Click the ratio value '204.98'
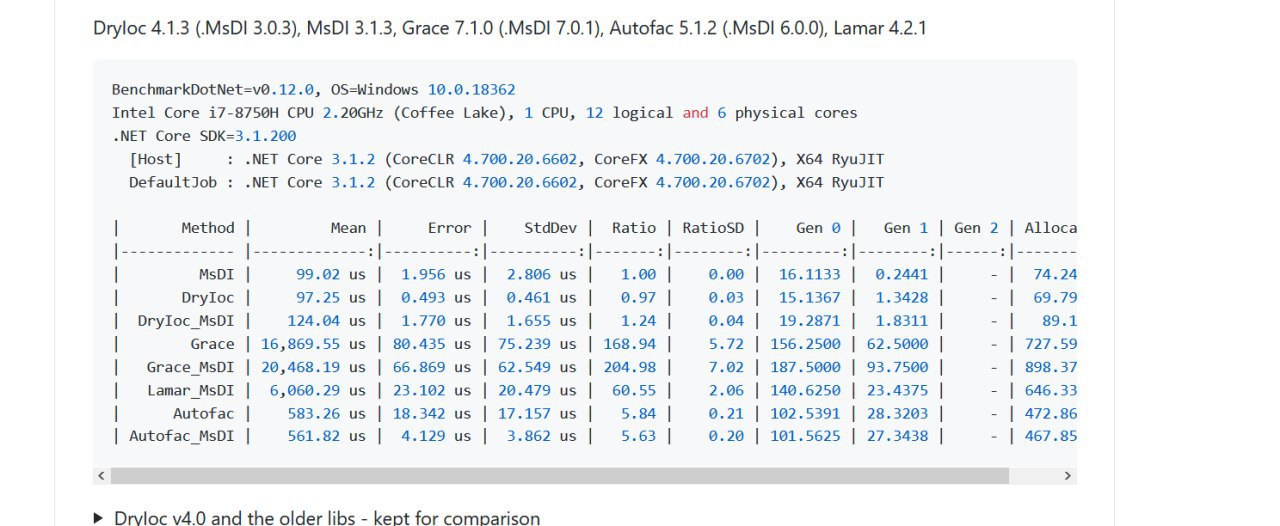Screen dimensions: 1280x526 [x=630, y=367]
